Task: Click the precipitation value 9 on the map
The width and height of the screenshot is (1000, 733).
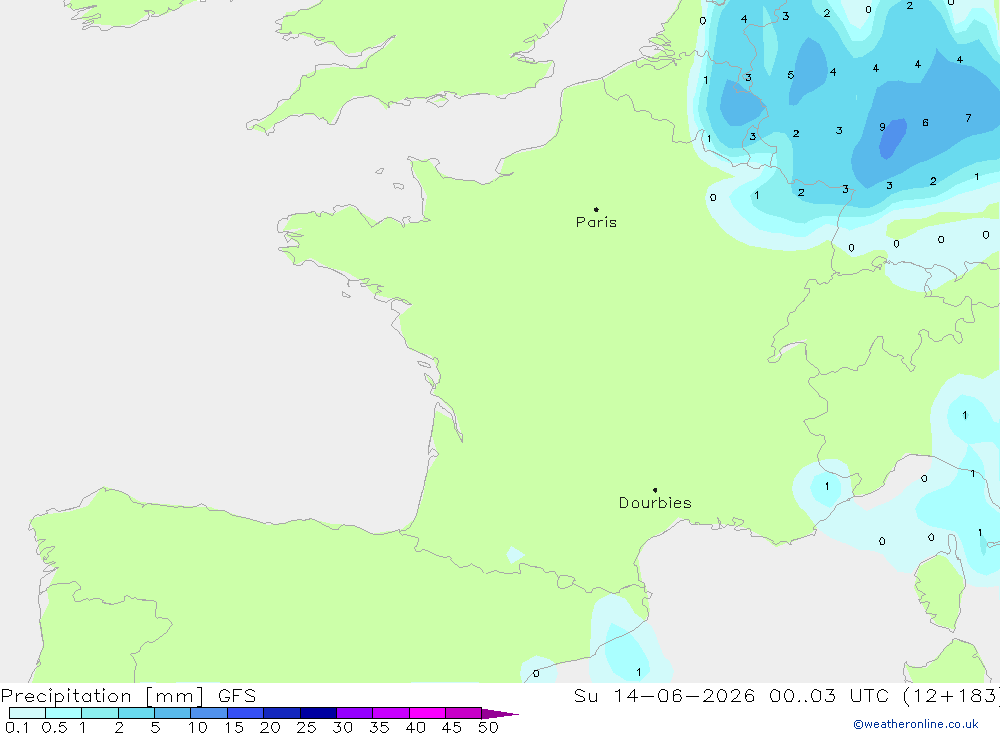Action: [882, 127]
